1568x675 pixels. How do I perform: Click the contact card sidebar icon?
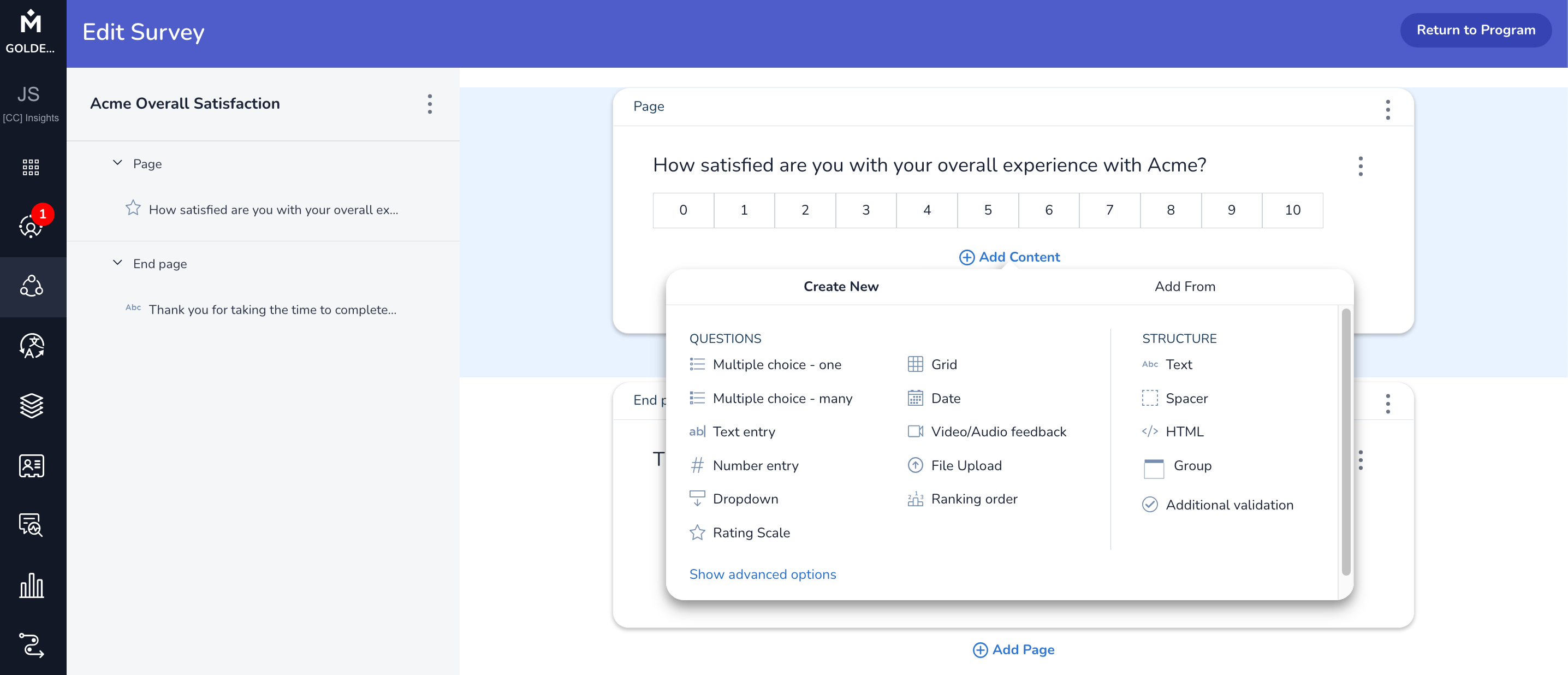32,466
